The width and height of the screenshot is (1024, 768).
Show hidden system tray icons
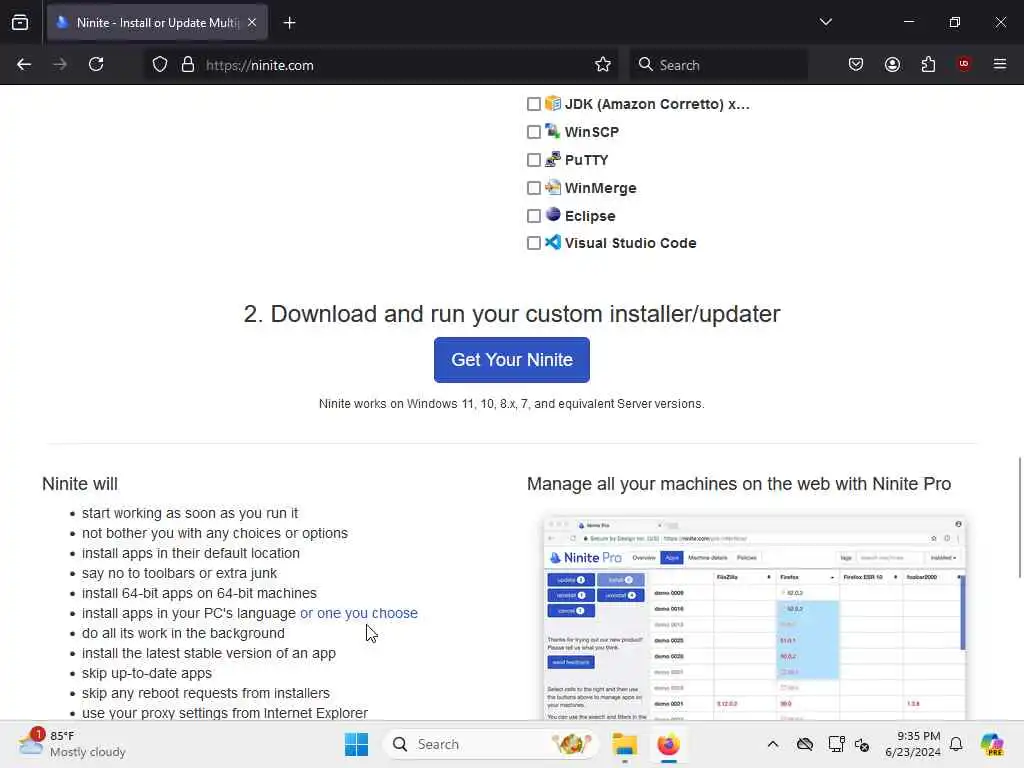click(x=773, y=744)
